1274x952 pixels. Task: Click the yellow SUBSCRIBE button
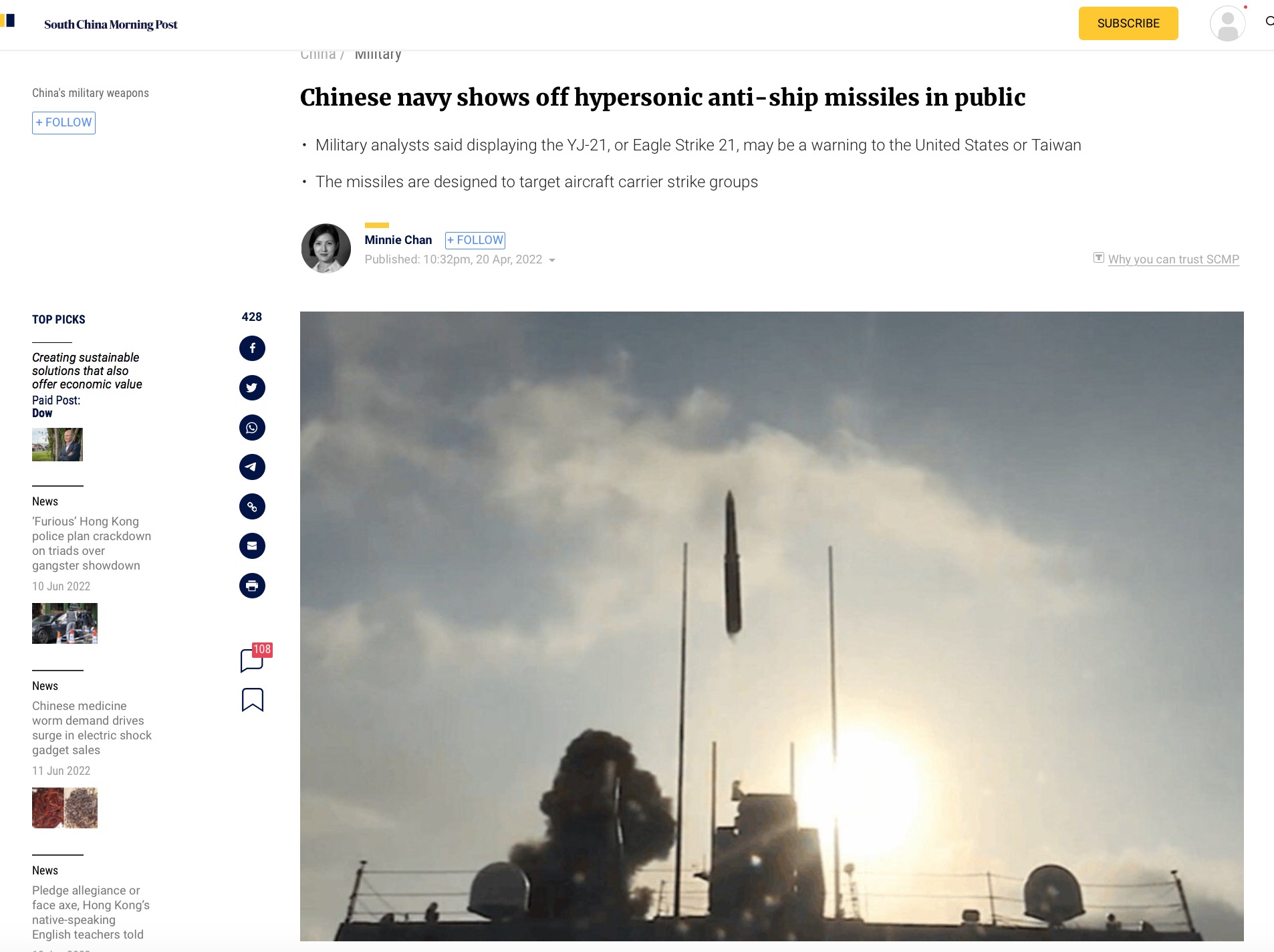1128,23
